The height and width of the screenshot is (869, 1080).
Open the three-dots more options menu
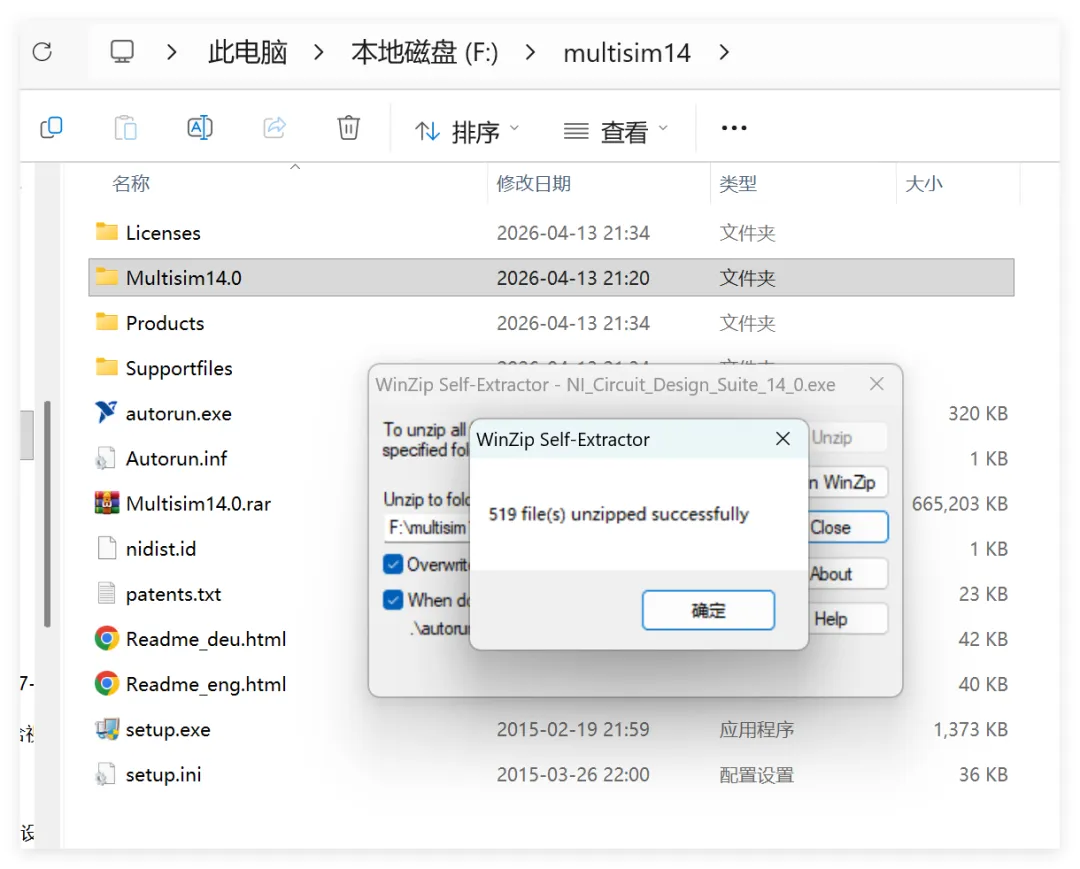tap(734, 128)
